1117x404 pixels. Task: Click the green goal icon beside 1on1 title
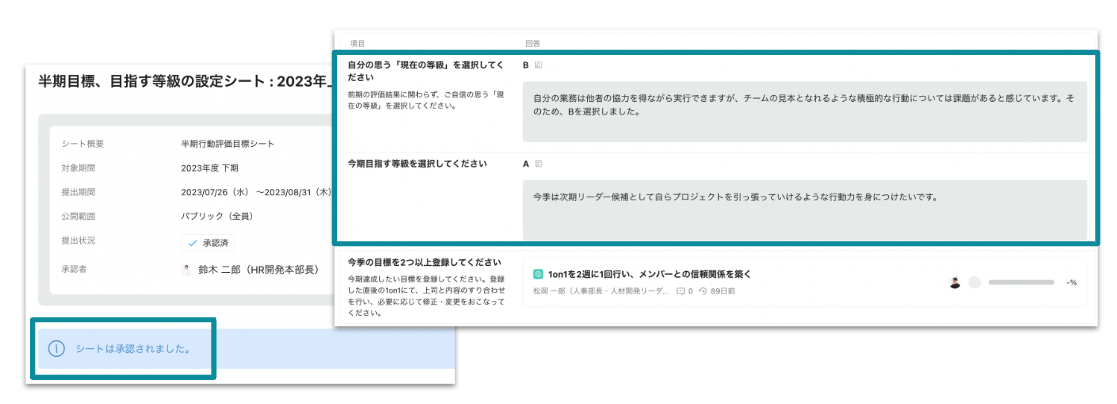538,273
